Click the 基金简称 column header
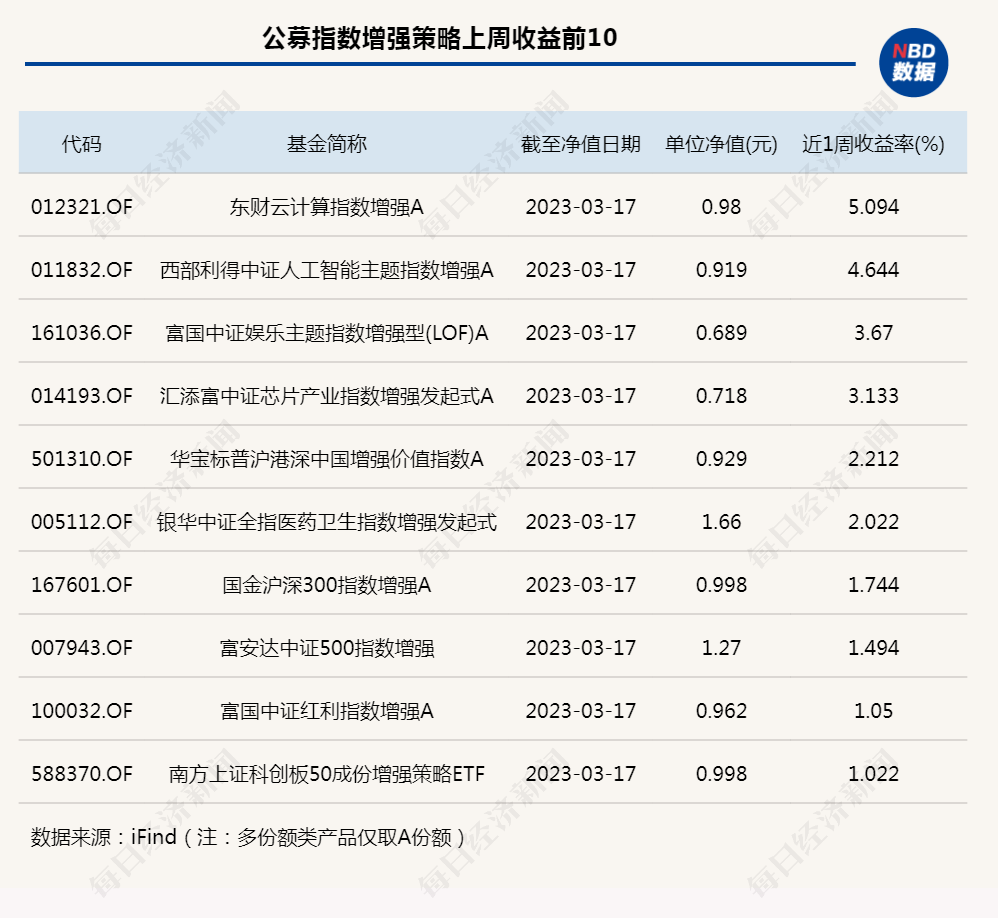998x918 pixels. click(x=330, y=141)
